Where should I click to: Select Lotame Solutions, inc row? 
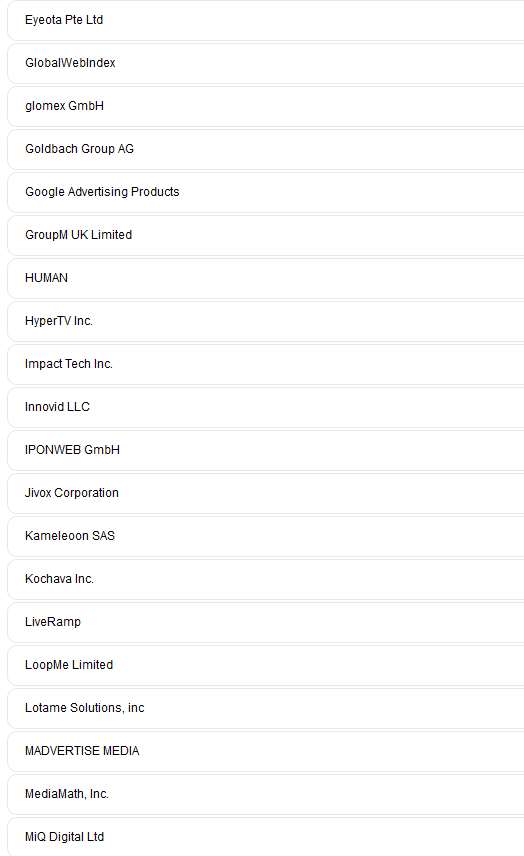tap(266, 708)
